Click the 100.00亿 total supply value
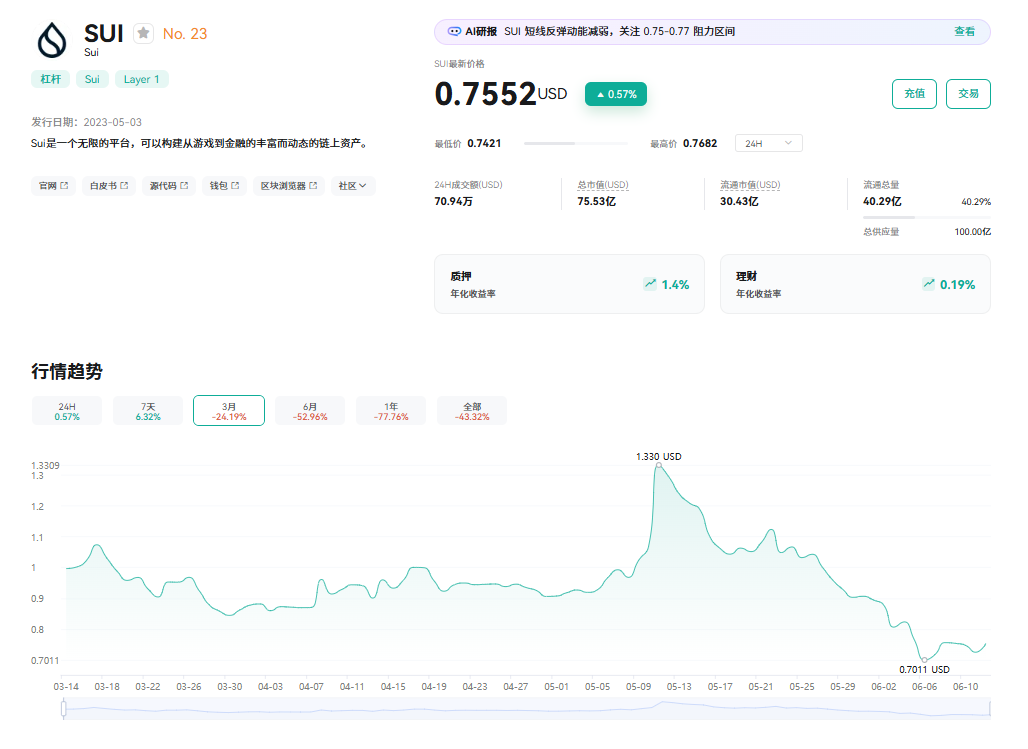The image size is (1028, 749). [x=972, y=232]
